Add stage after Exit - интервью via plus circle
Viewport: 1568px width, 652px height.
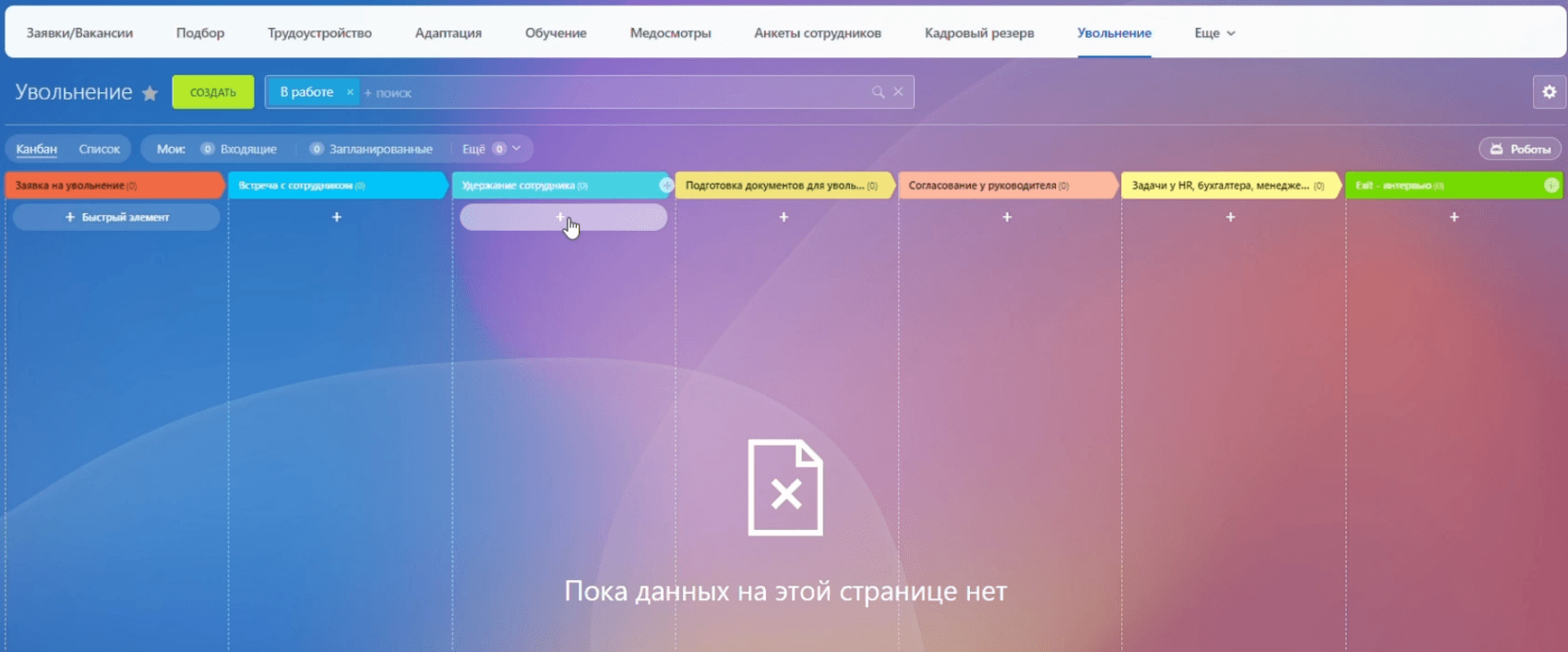(x=1551, y=186)
